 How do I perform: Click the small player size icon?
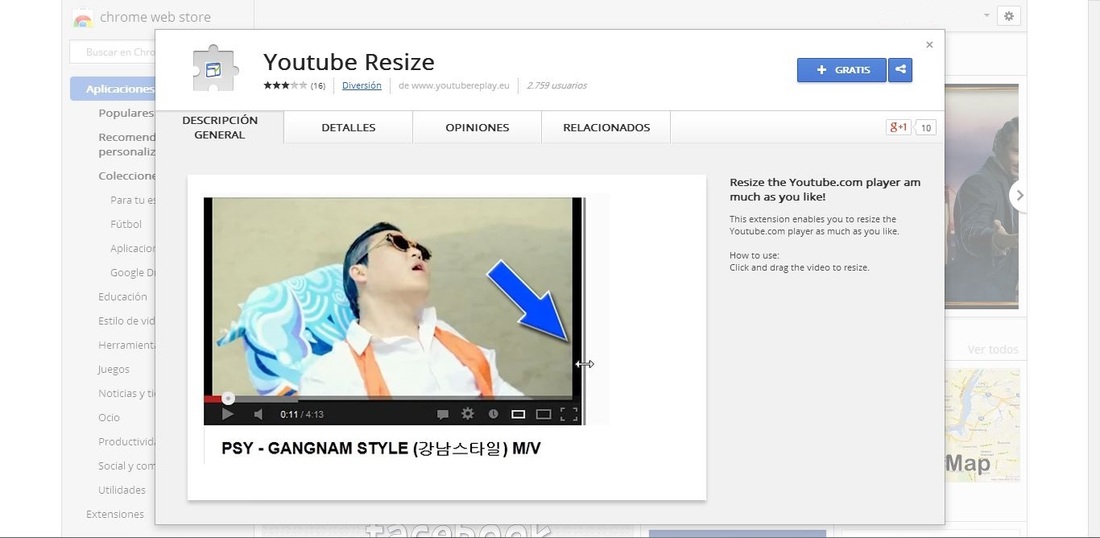click(518, 415)
